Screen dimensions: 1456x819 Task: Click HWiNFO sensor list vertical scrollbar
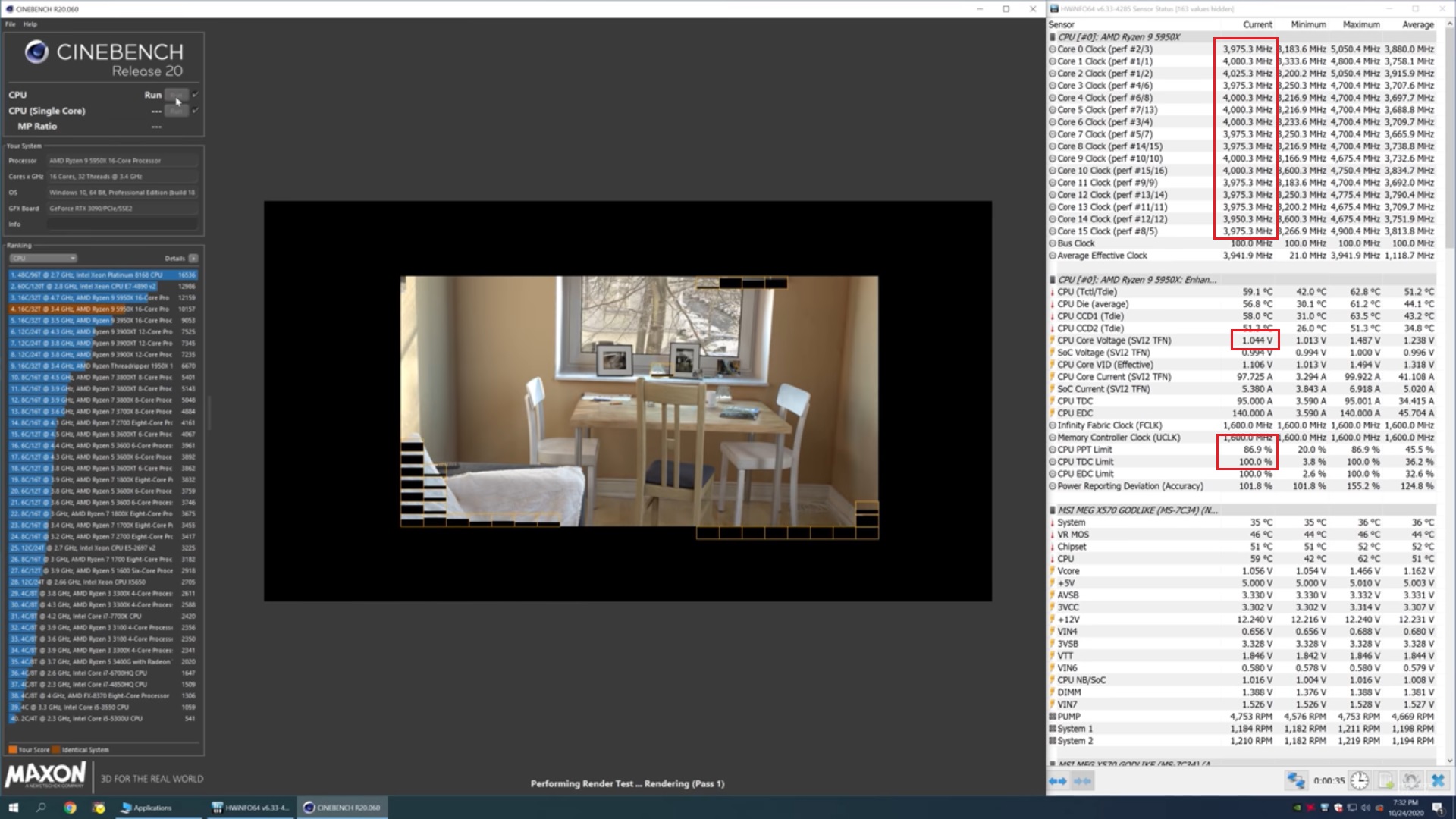coord(1450,394)
